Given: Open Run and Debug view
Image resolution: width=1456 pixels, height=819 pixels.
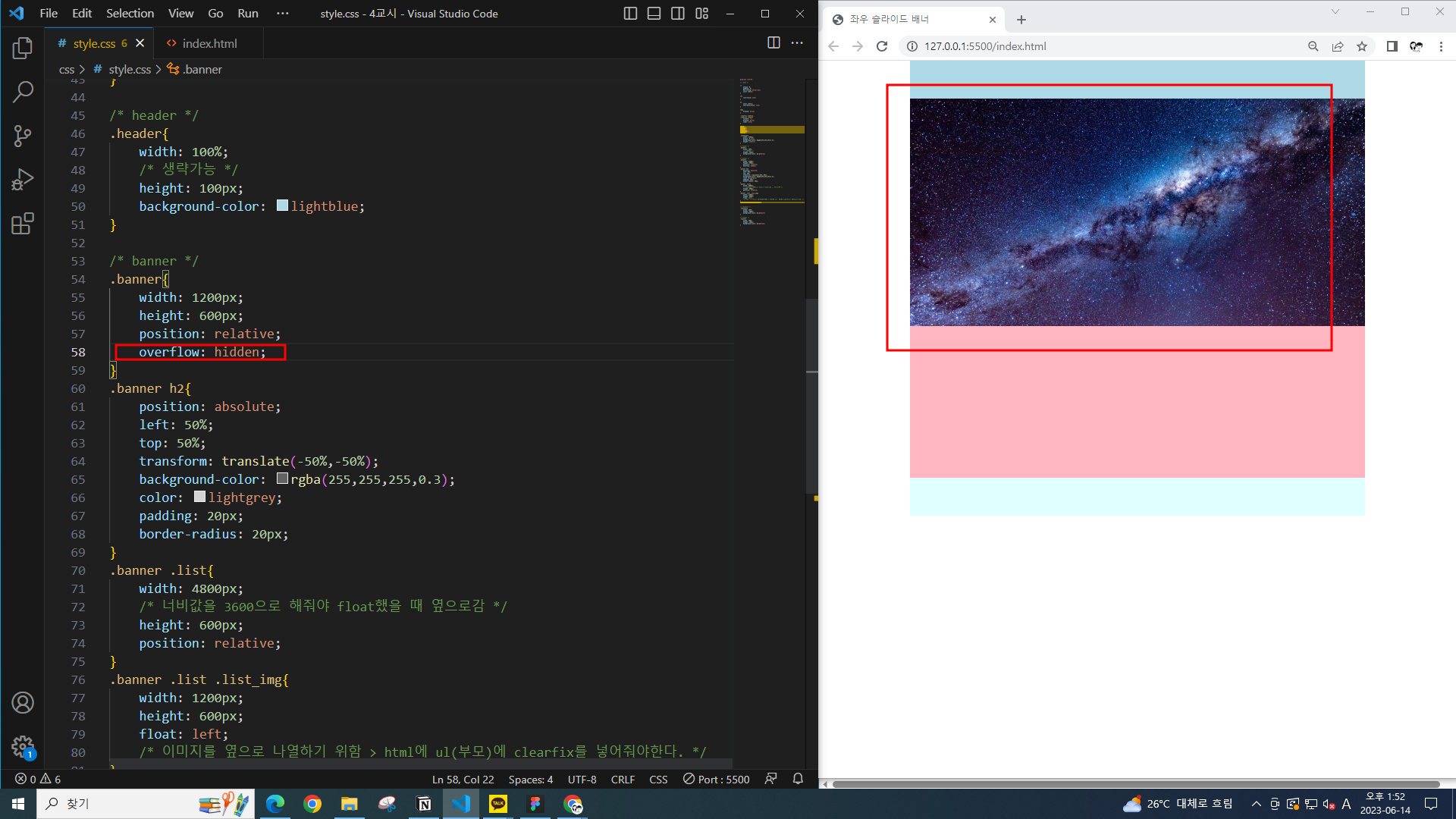Looking at the screenshot, I should coord(23,180).
